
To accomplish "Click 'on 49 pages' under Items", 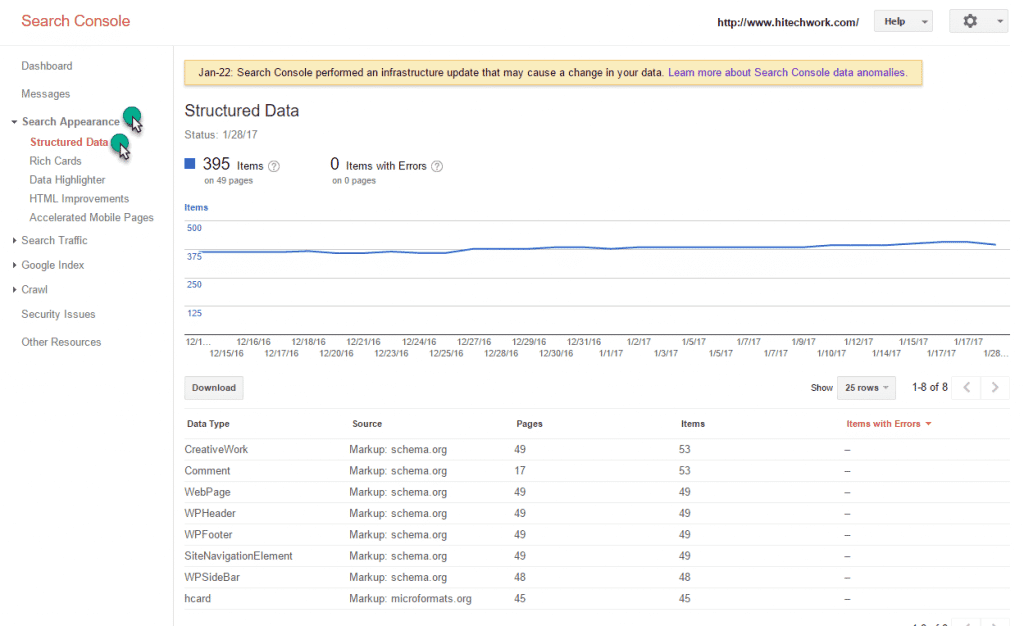I will 228,181.
